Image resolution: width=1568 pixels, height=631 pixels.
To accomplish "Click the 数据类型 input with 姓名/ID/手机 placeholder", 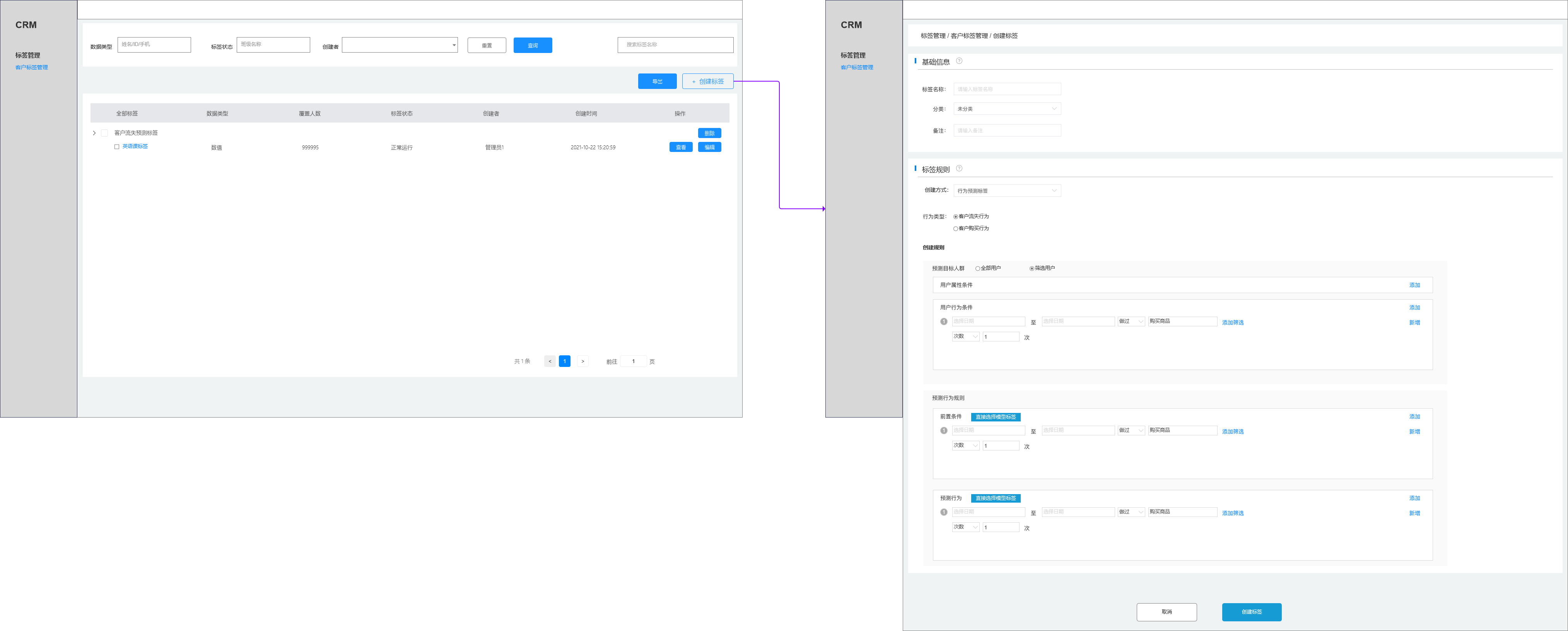I will [154, 45].
